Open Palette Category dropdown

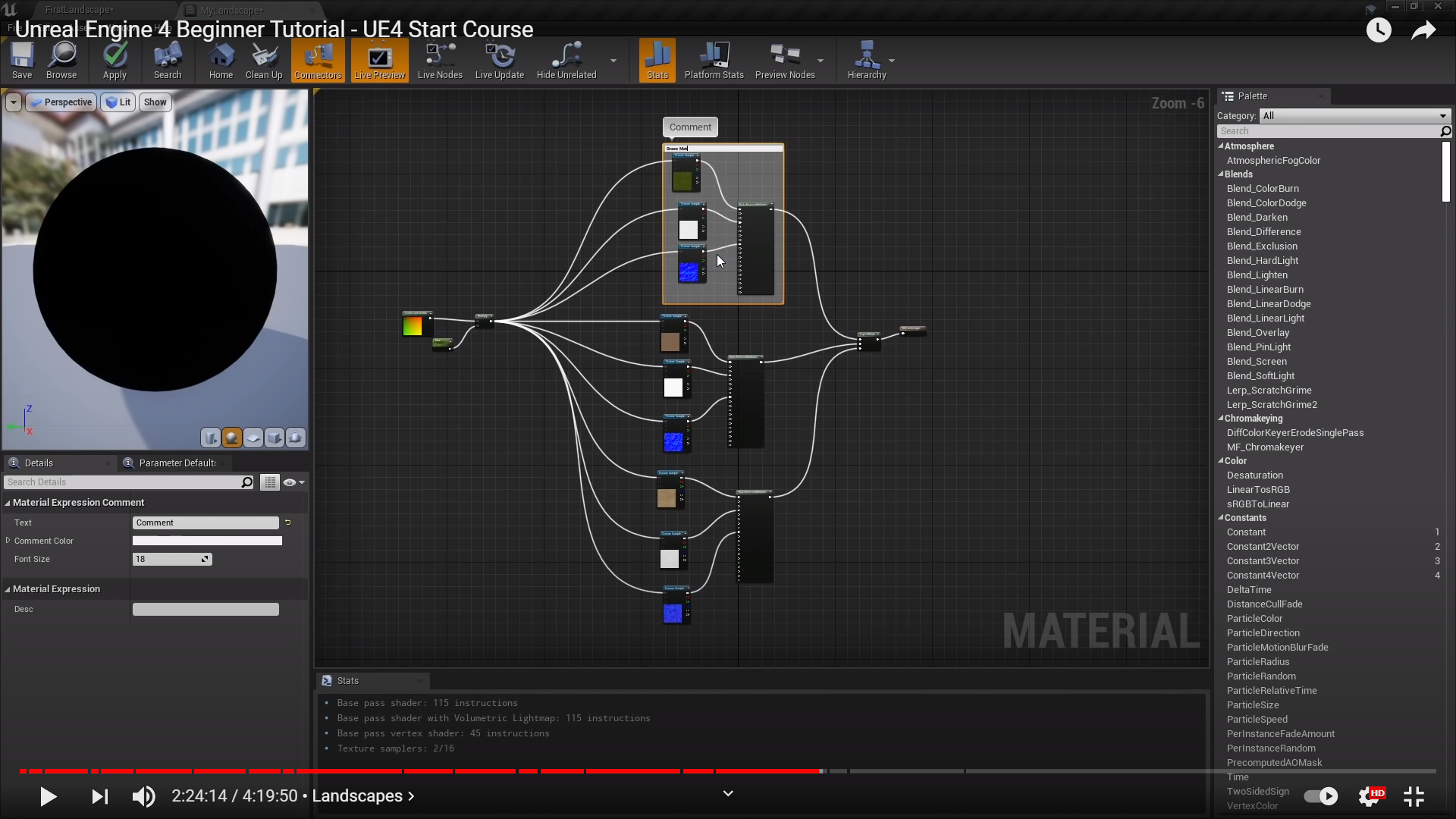(1355, 116)
